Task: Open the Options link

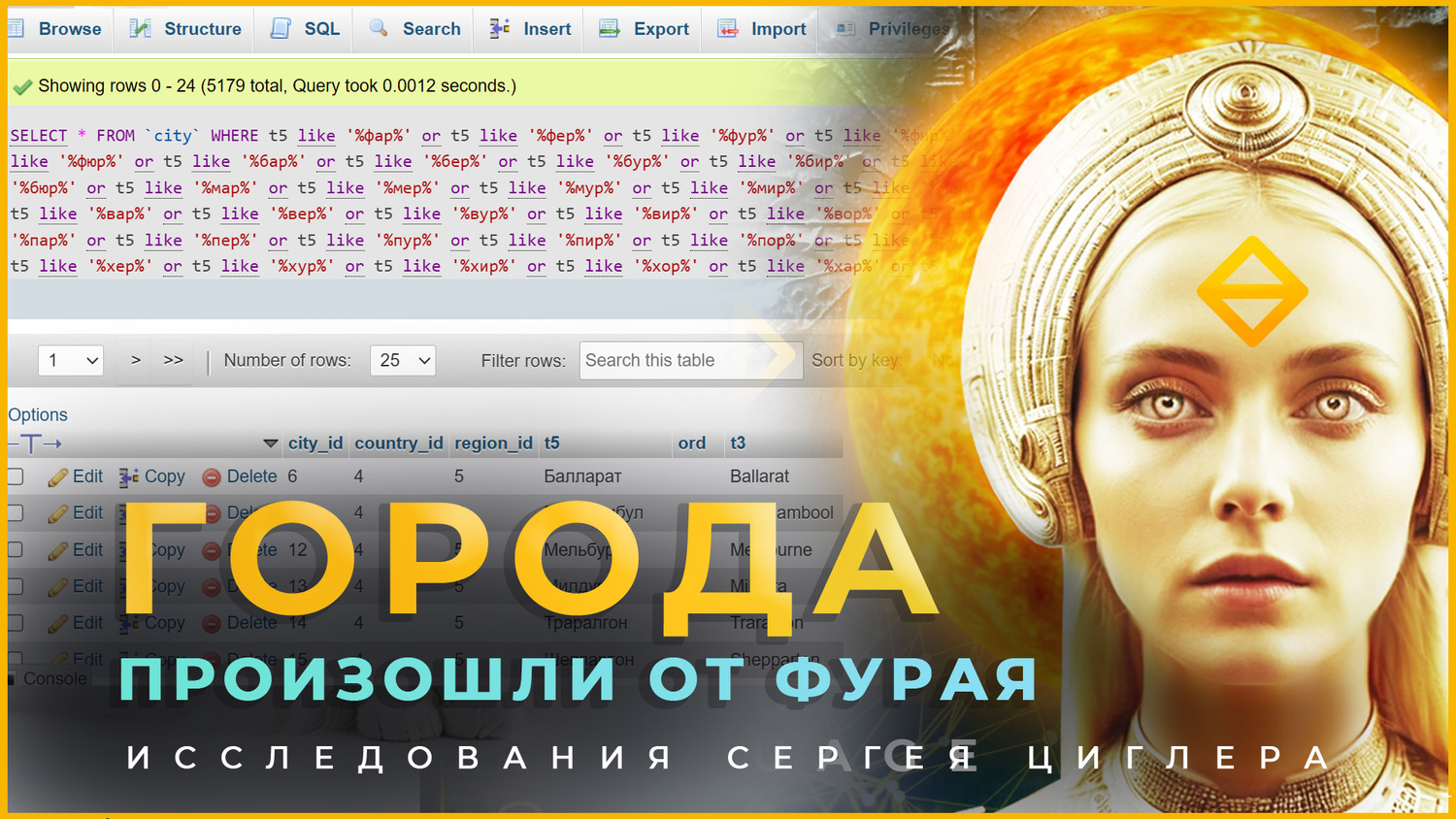Action: click(x=38, y=414)
